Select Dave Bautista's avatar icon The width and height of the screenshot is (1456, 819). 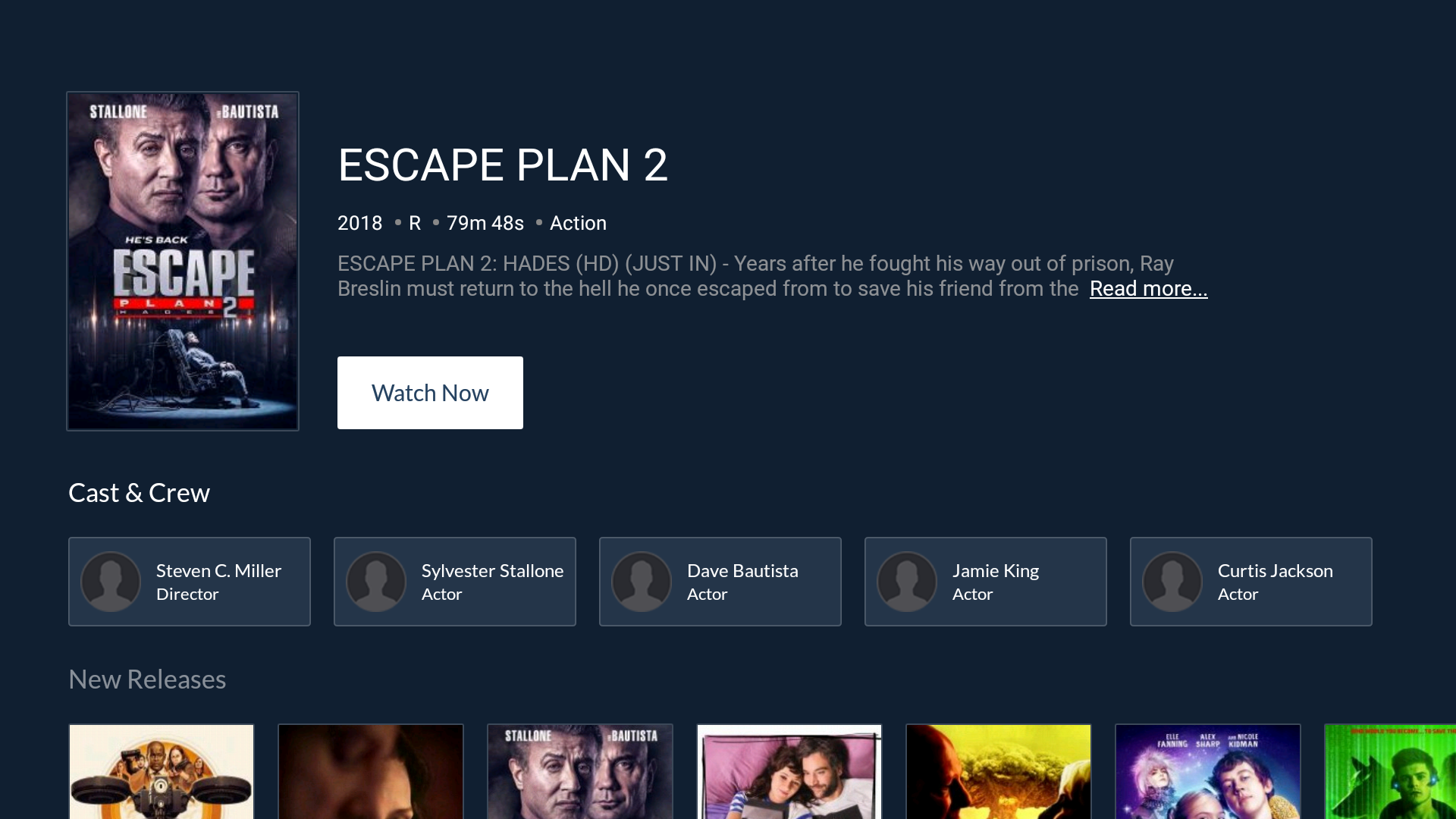coord(642,582)
